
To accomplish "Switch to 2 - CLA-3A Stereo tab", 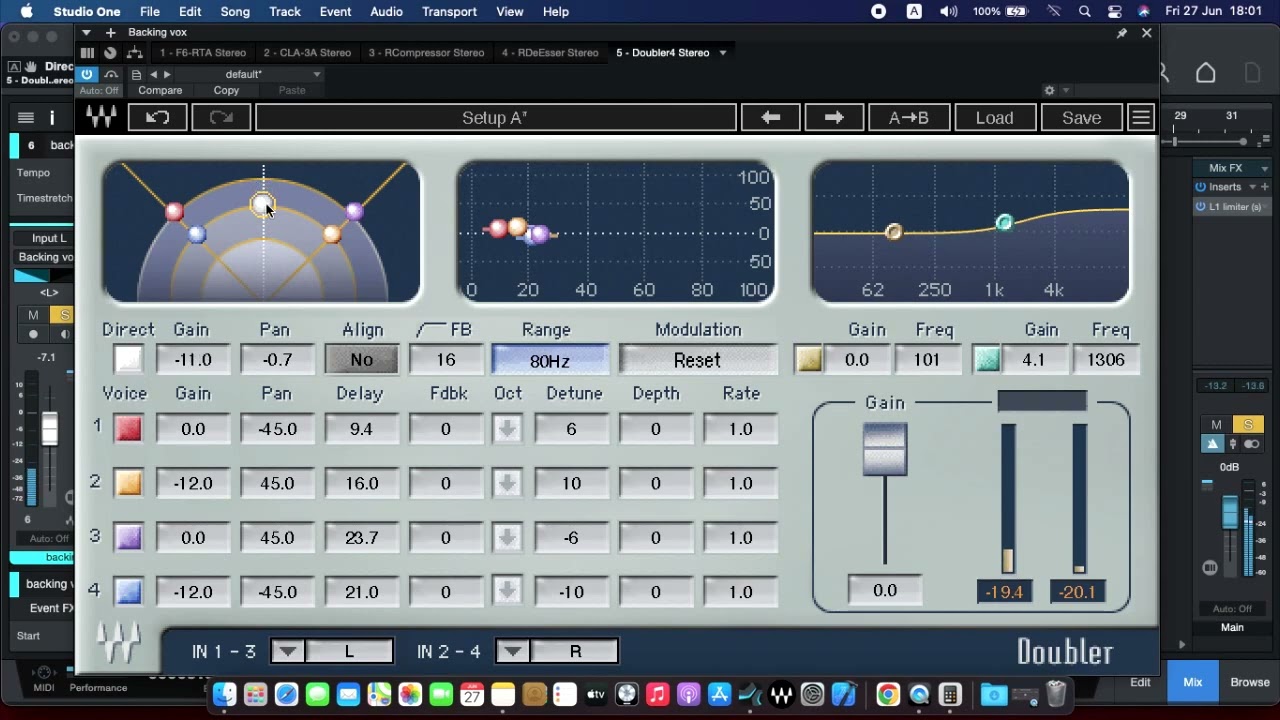I will coord(307,53).
